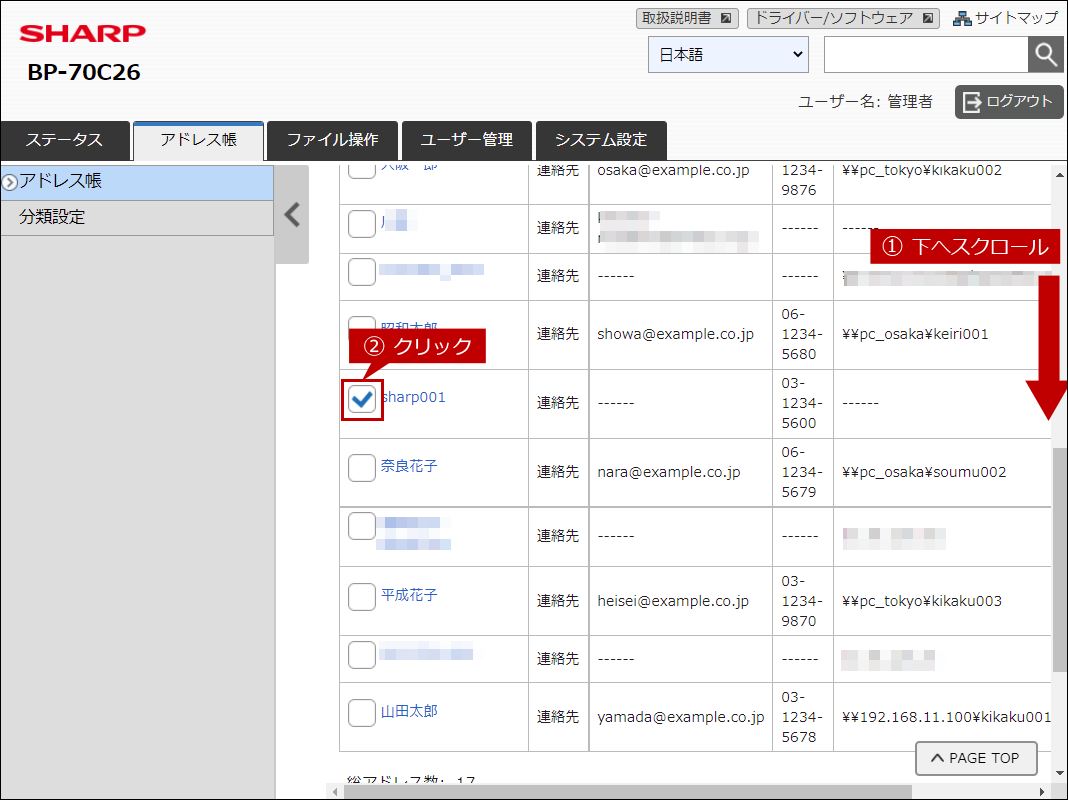Open the 山田太郎 contact link

tap(409, 712)
